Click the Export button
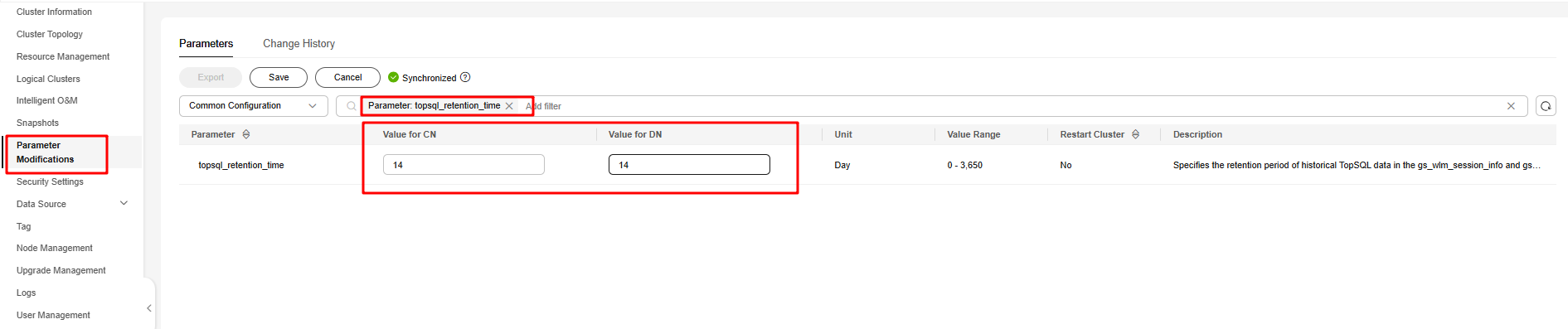This screenshot has height=329, width=1568. (211, 77)
